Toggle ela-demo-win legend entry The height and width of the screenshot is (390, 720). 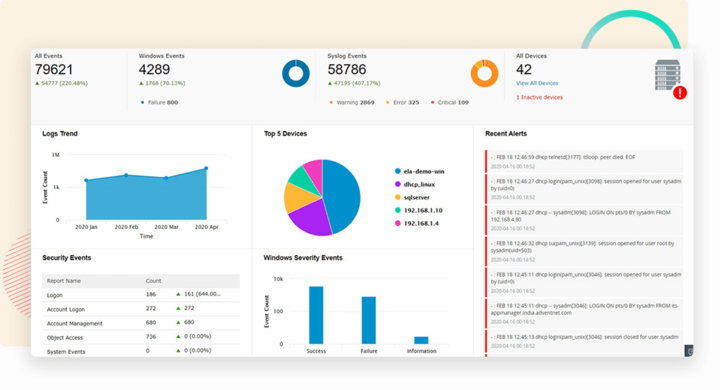pos(419,171)
